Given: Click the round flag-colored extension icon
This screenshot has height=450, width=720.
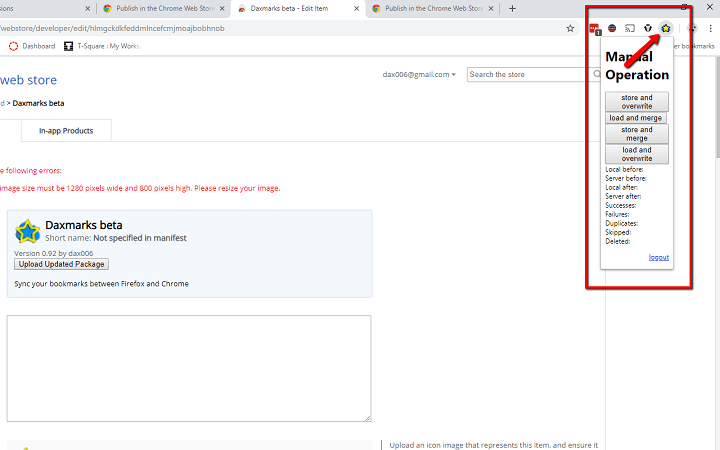Looking at the screenshot, I should [x=612, y=28].
